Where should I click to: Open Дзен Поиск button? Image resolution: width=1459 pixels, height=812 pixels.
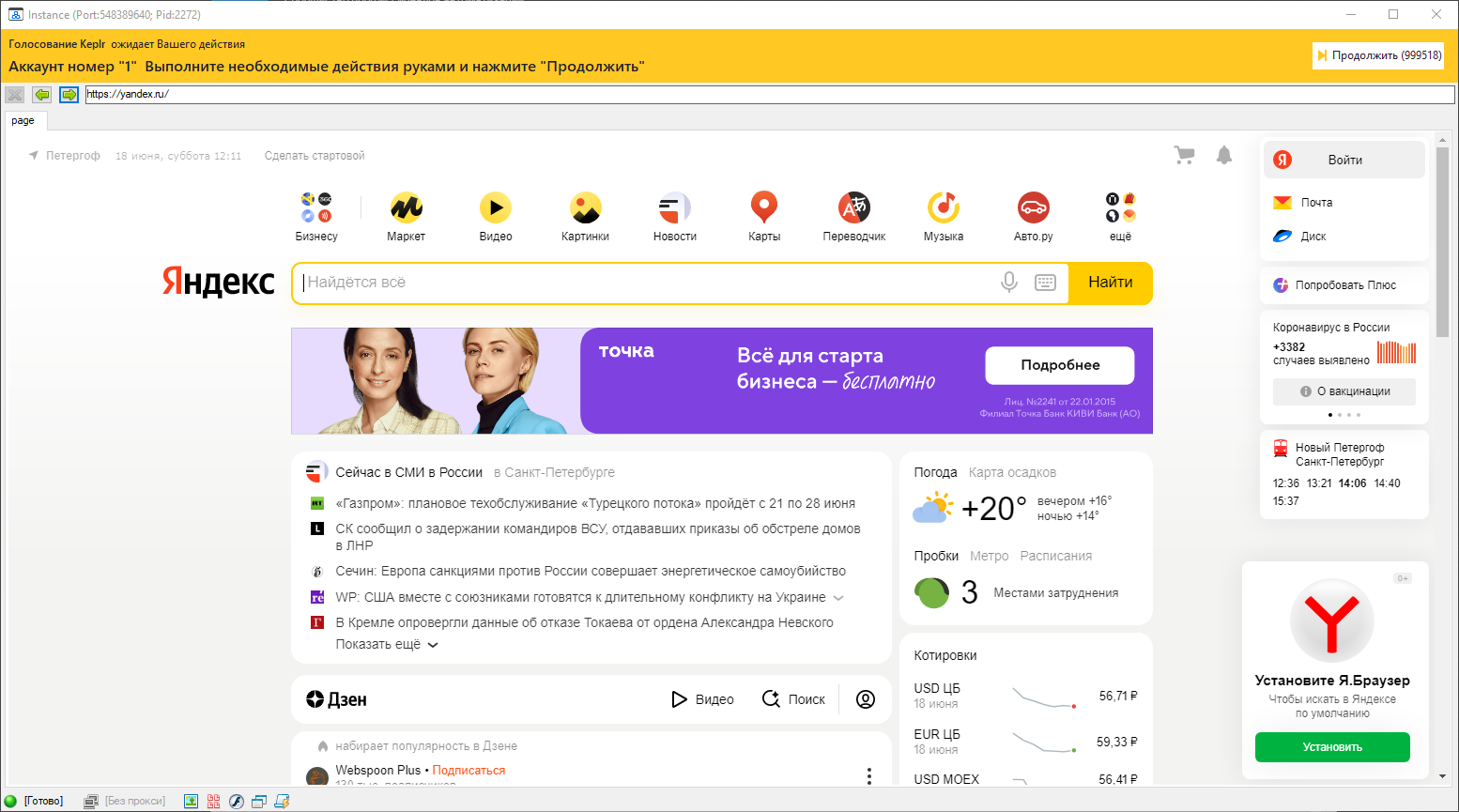(x=793, y=699)
